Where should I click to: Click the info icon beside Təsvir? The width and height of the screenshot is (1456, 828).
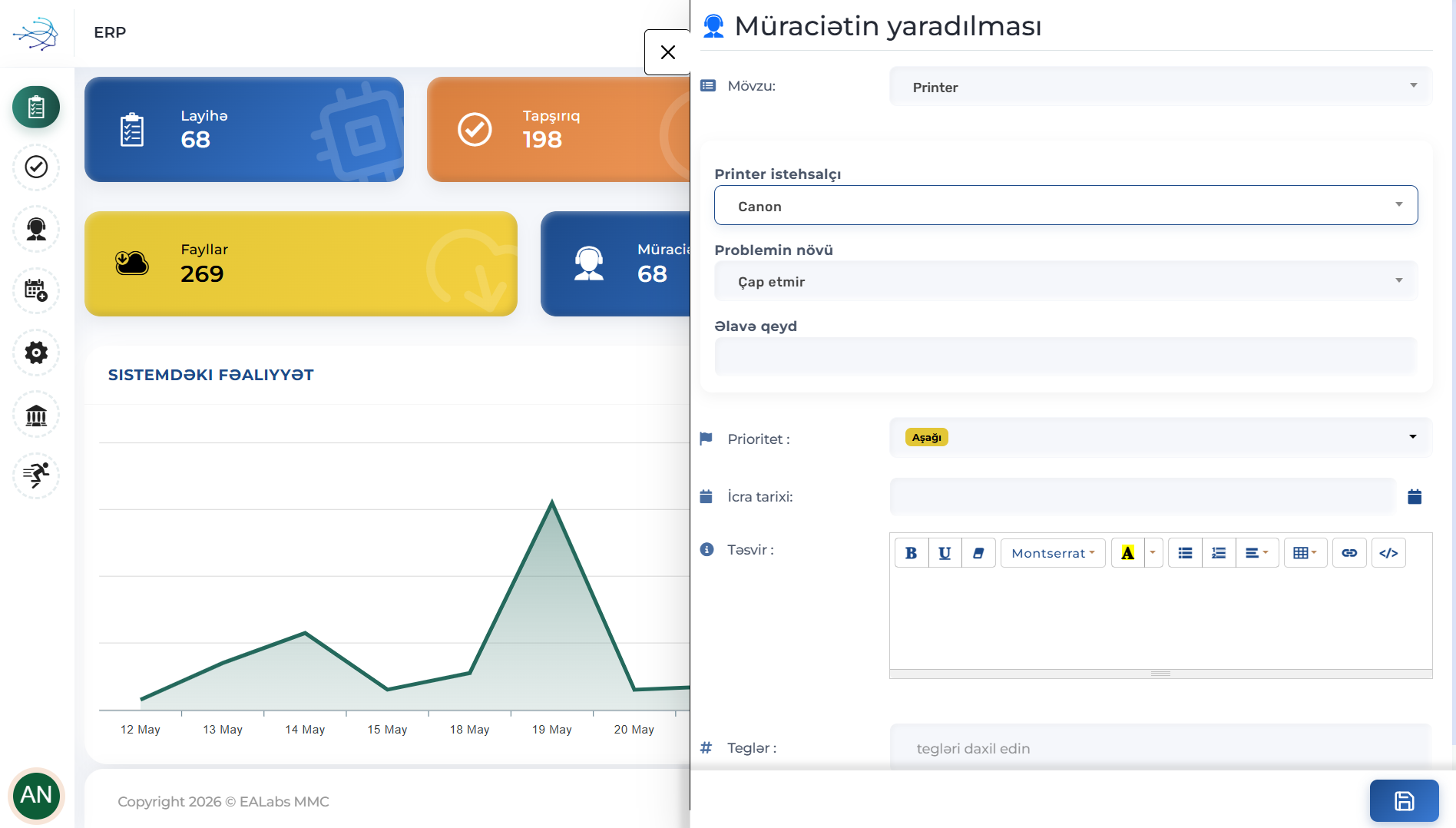point(707,549)
